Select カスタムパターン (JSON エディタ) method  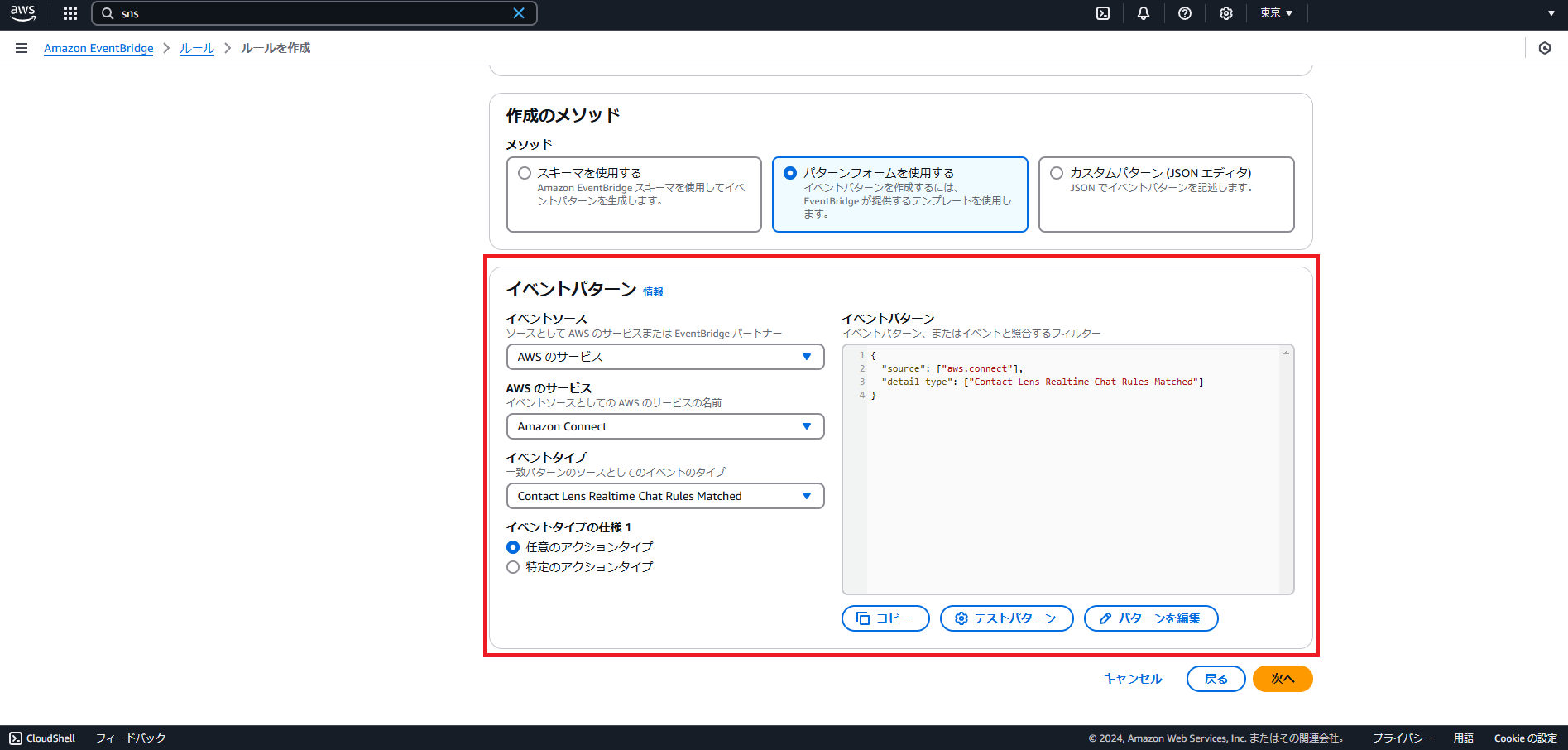(x=1167, y=195)
